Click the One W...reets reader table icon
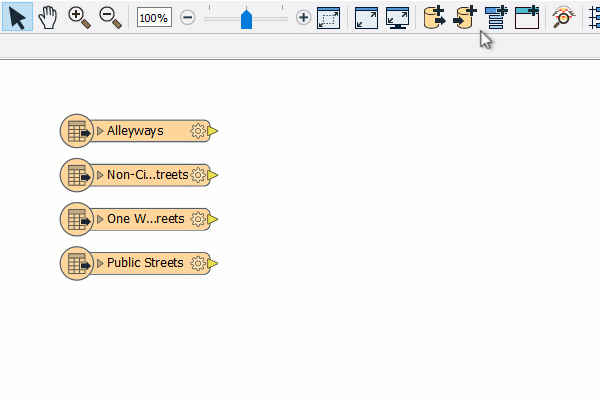This screenshot has width=600, height=400. point(77,219)
